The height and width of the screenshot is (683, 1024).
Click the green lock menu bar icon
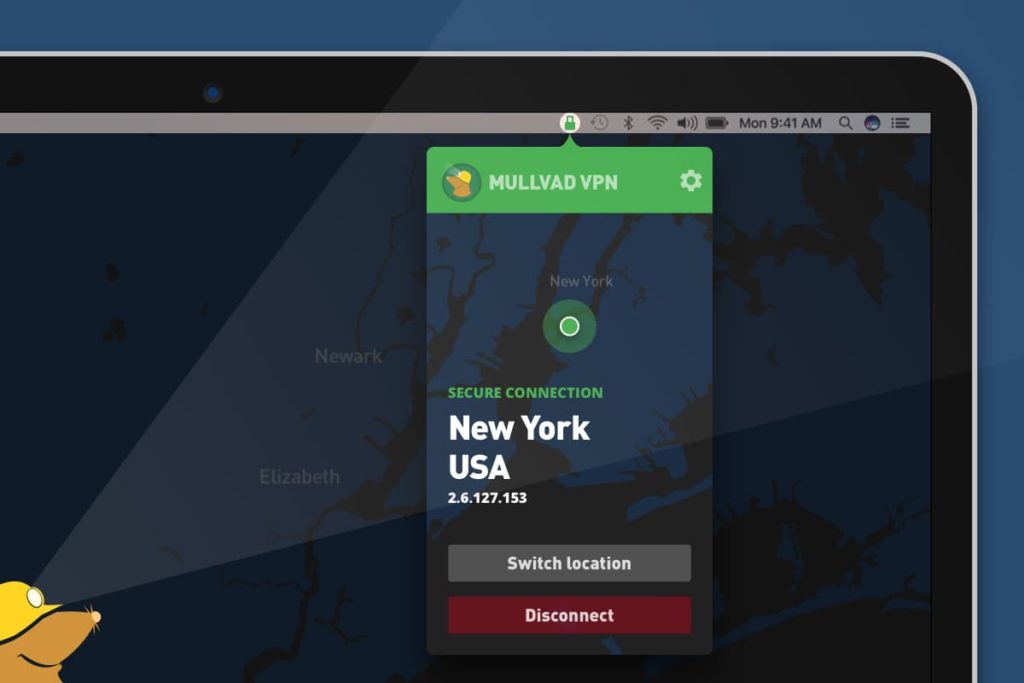point(569,123)
